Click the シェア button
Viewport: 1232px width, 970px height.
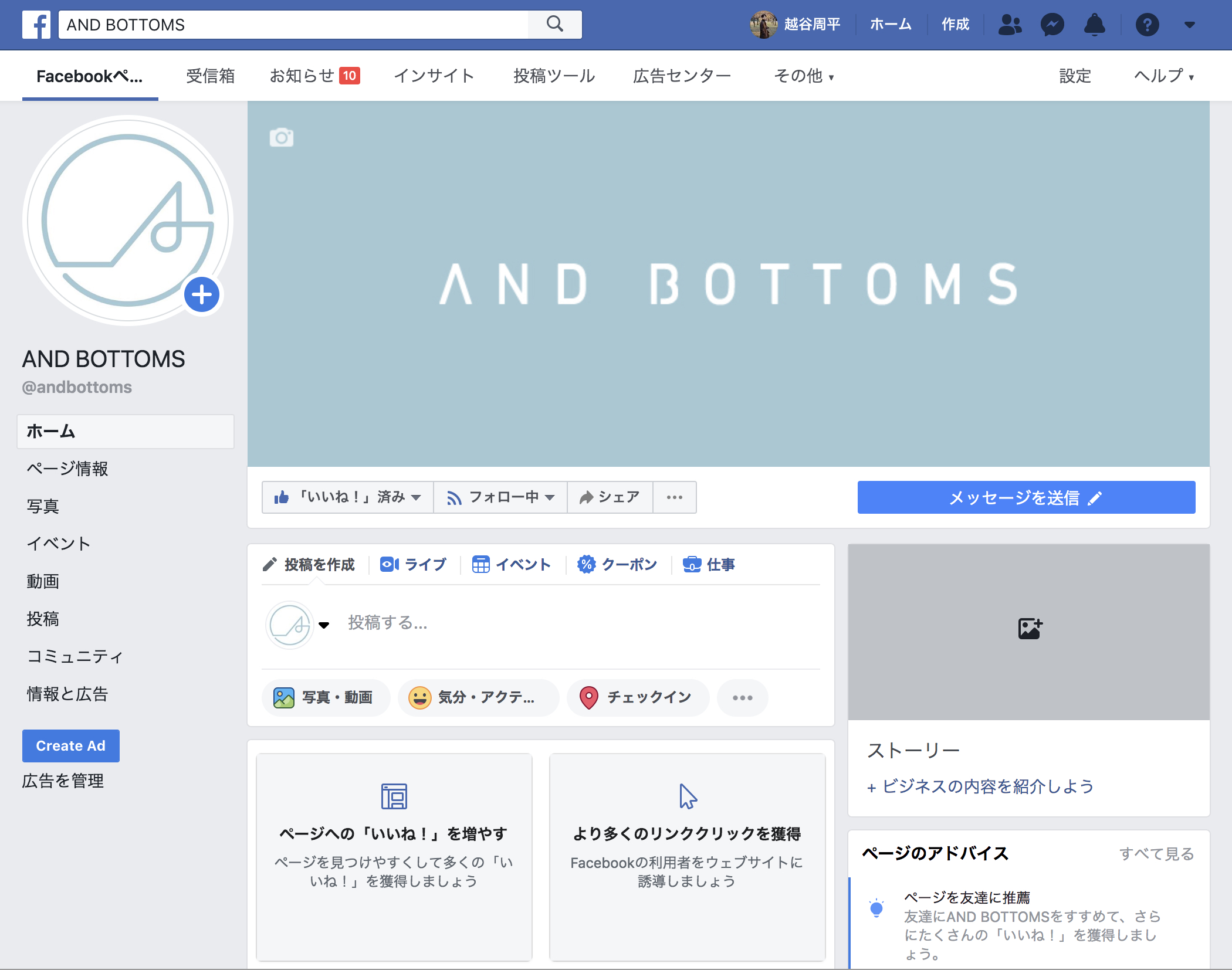pyautogui.click(x=610, y=497)
